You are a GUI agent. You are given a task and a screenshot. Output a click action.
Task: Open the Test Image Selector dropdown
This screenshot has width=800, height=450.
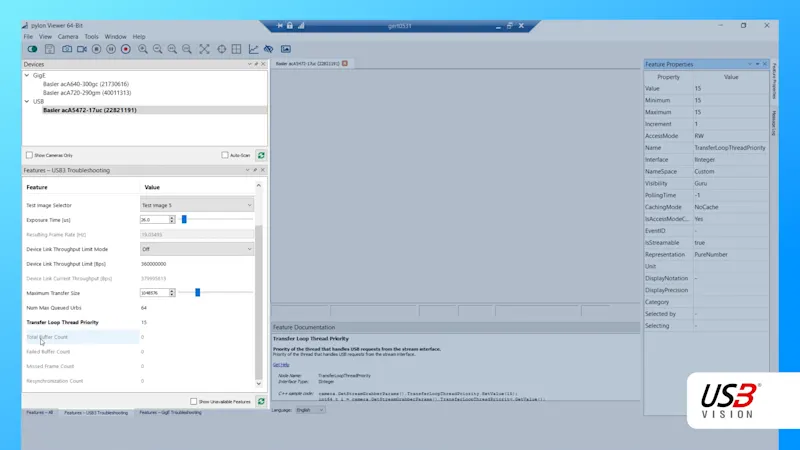[x=197, y=205]
